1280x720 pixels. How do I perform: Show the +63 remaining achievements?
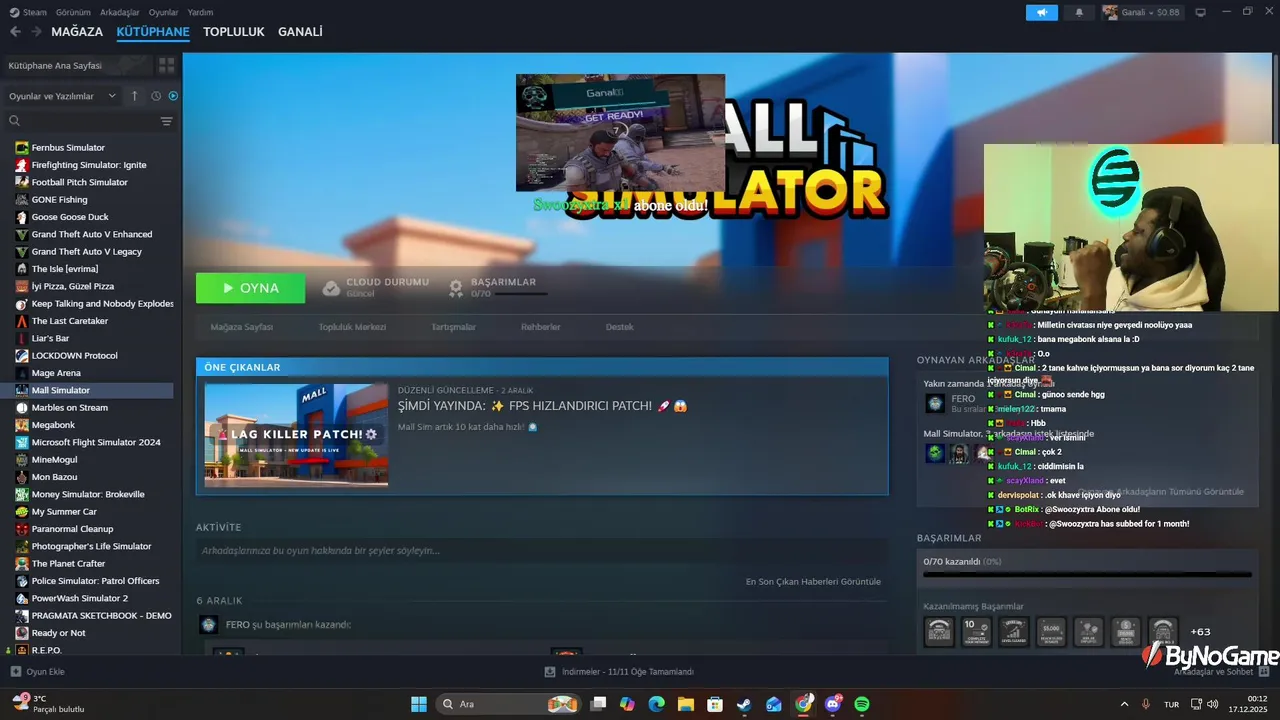click(x=1200, y=631)
